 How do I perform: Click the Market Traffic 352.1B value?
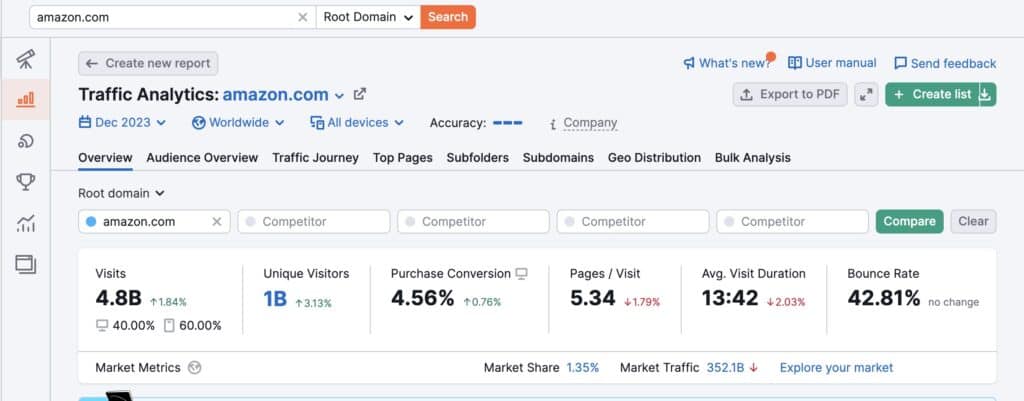(x=726, y=368)
